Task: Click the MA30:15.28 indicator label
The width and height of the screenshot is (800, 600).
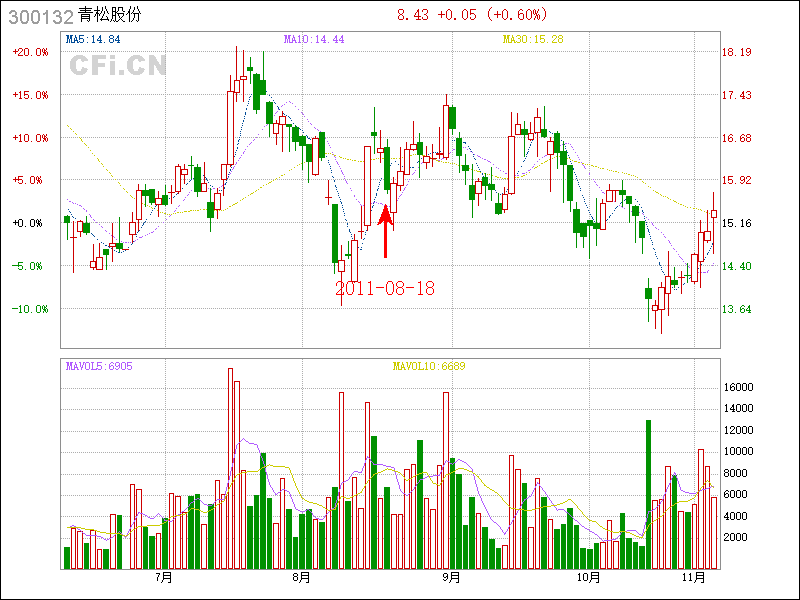Action: click(x=532, y=39)
